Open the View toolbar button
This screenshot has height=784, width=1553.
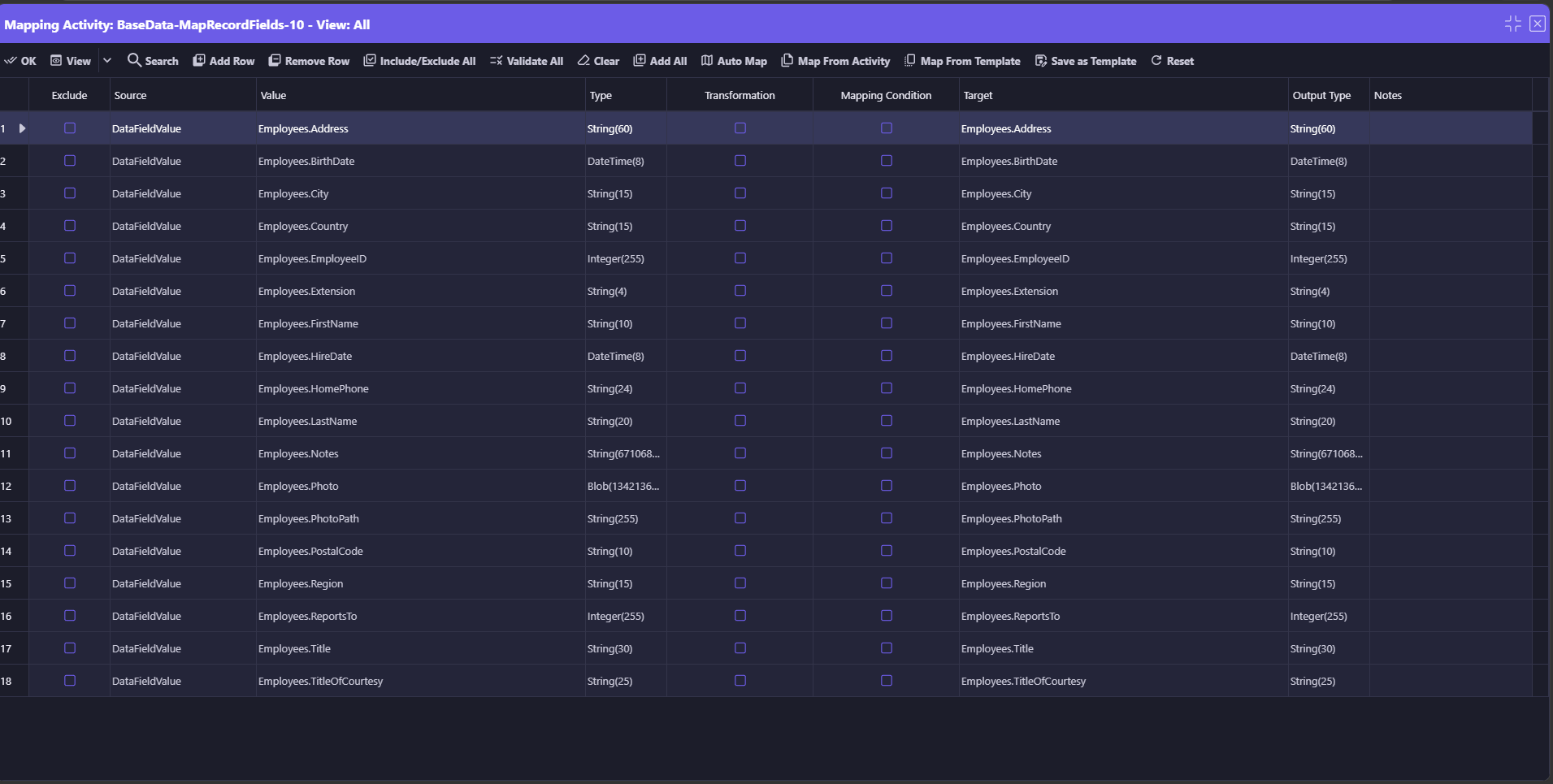pyautogui.click(x=71, y=61)
